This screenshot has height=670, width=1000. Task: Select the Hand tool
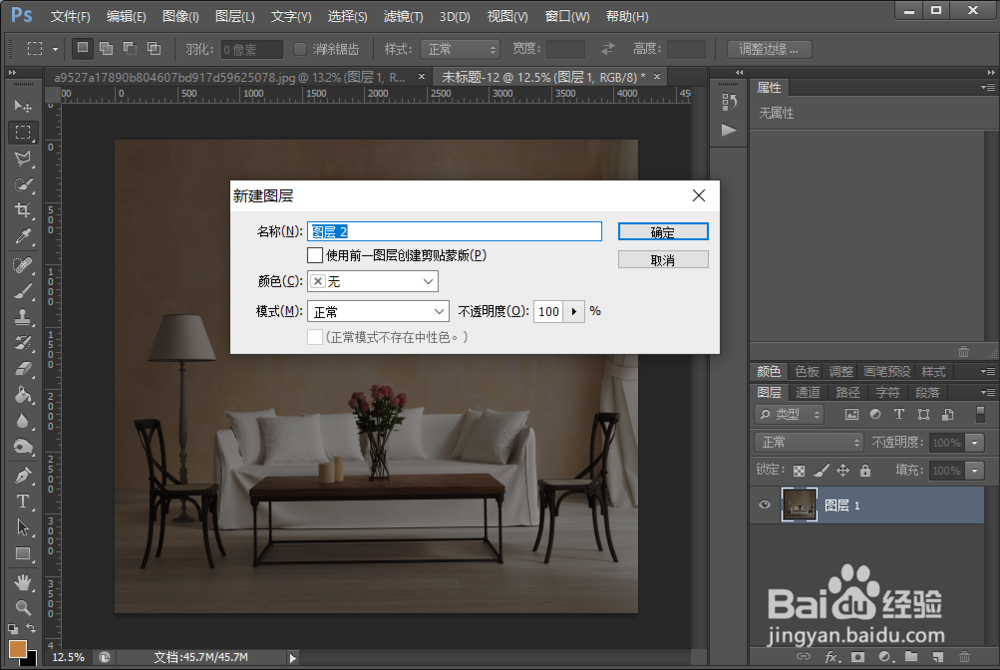23,582
